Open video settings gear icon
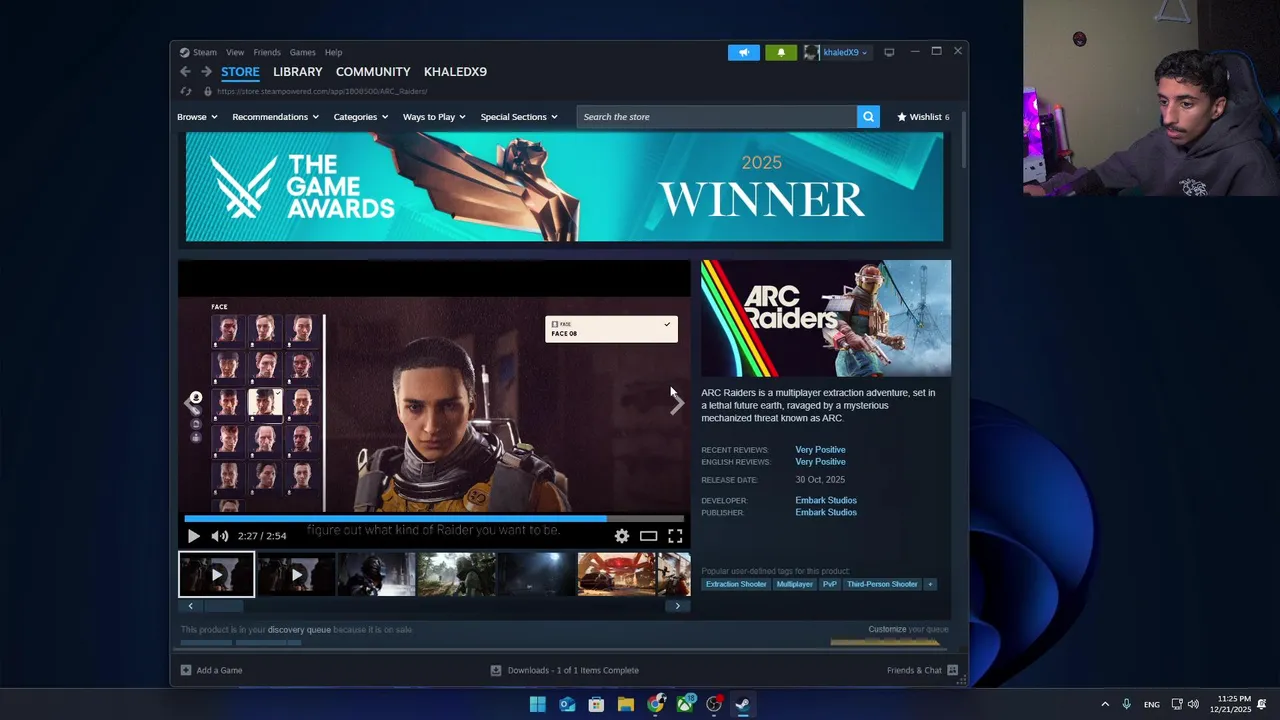This screenshot has width=1280, height=720. (622, 536)
